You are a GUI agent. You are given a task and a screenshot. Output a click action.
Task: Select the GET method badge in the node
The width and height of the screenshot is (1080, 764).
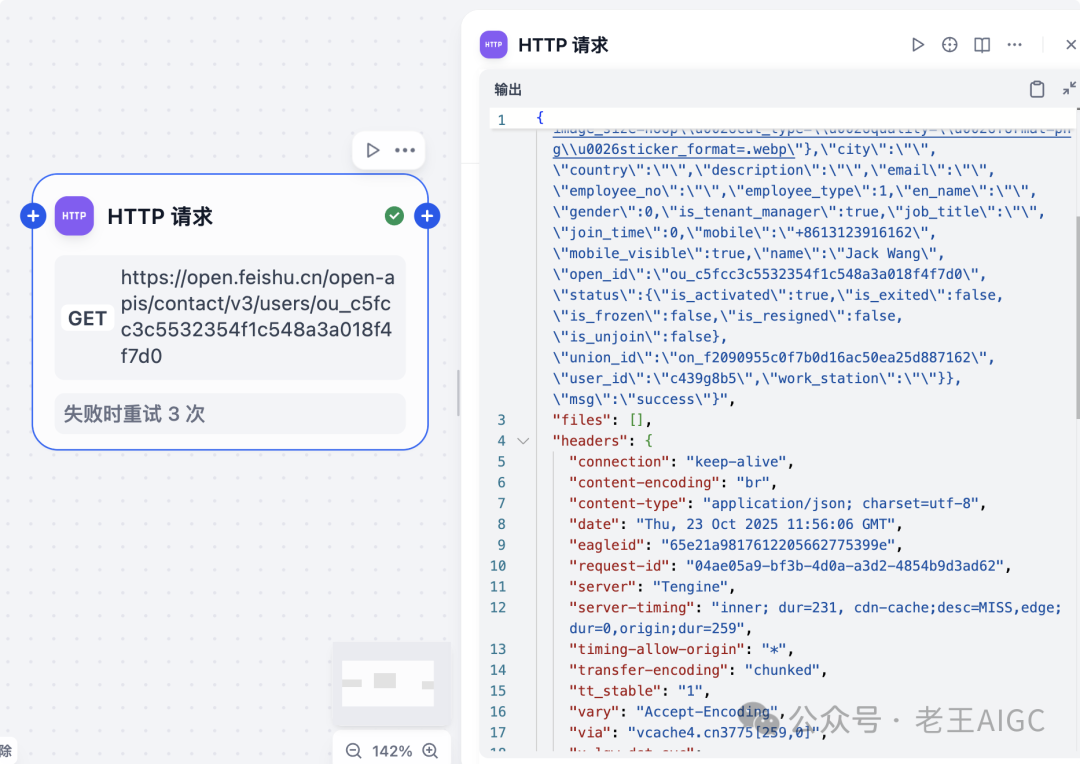point(87,318)
